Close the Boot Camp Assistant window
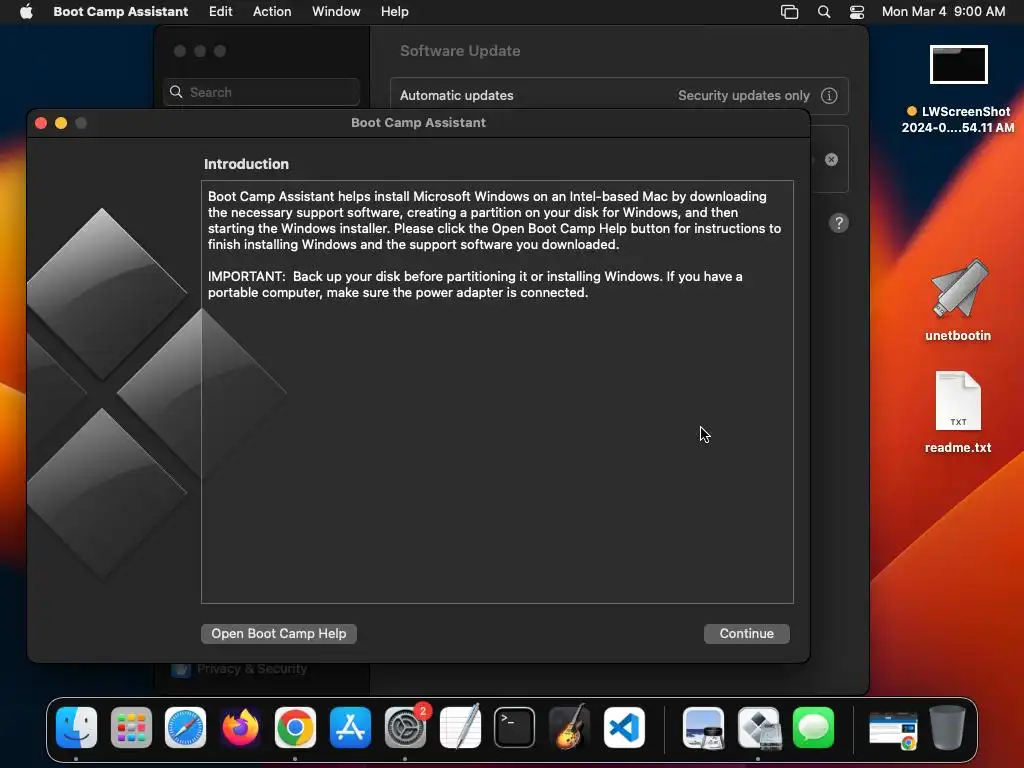 [41, 123]
